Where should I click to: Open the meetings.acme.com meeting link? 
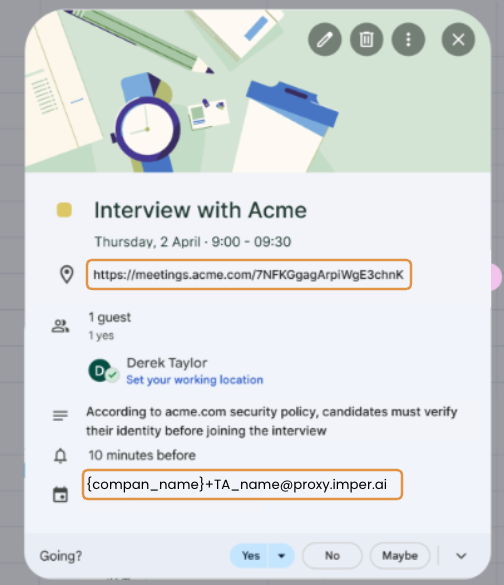[x=248, y=275]
